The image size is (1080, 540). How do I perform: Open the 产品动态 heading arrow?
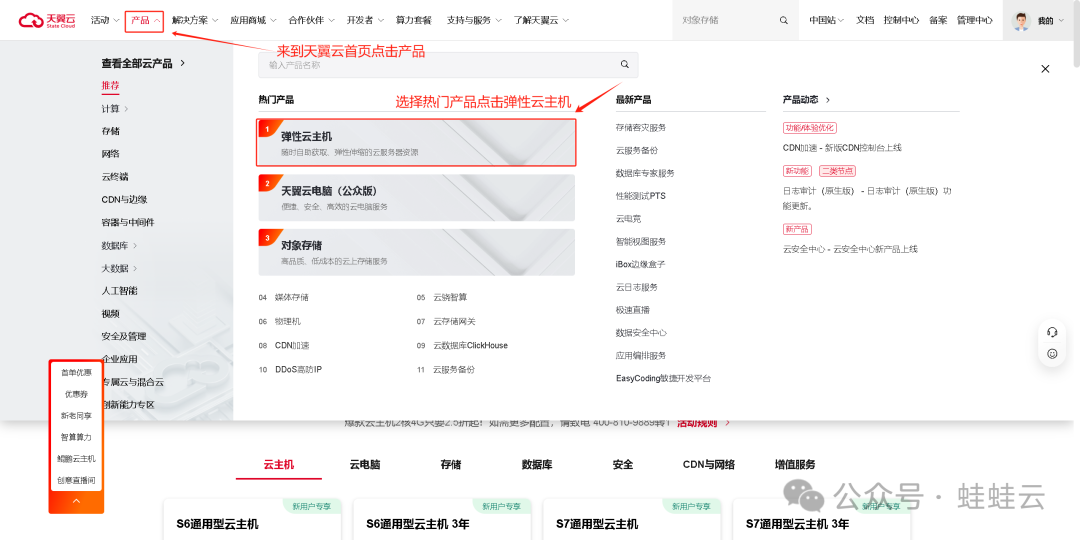pos(828,99)
